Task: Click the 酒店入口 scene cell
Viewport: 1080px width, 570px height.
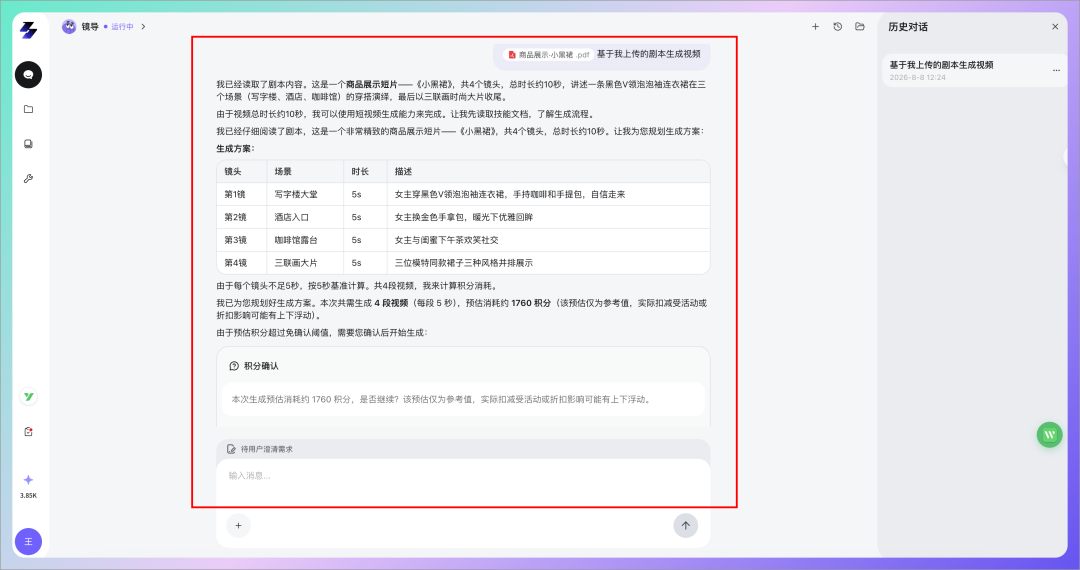Action: (305, 217)
